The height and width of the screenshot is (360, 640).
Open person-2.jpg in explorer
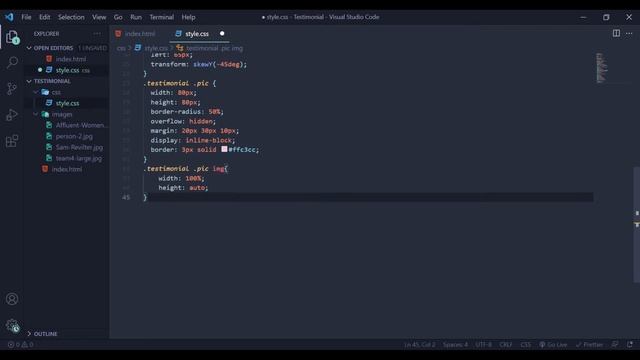(74, 136)
